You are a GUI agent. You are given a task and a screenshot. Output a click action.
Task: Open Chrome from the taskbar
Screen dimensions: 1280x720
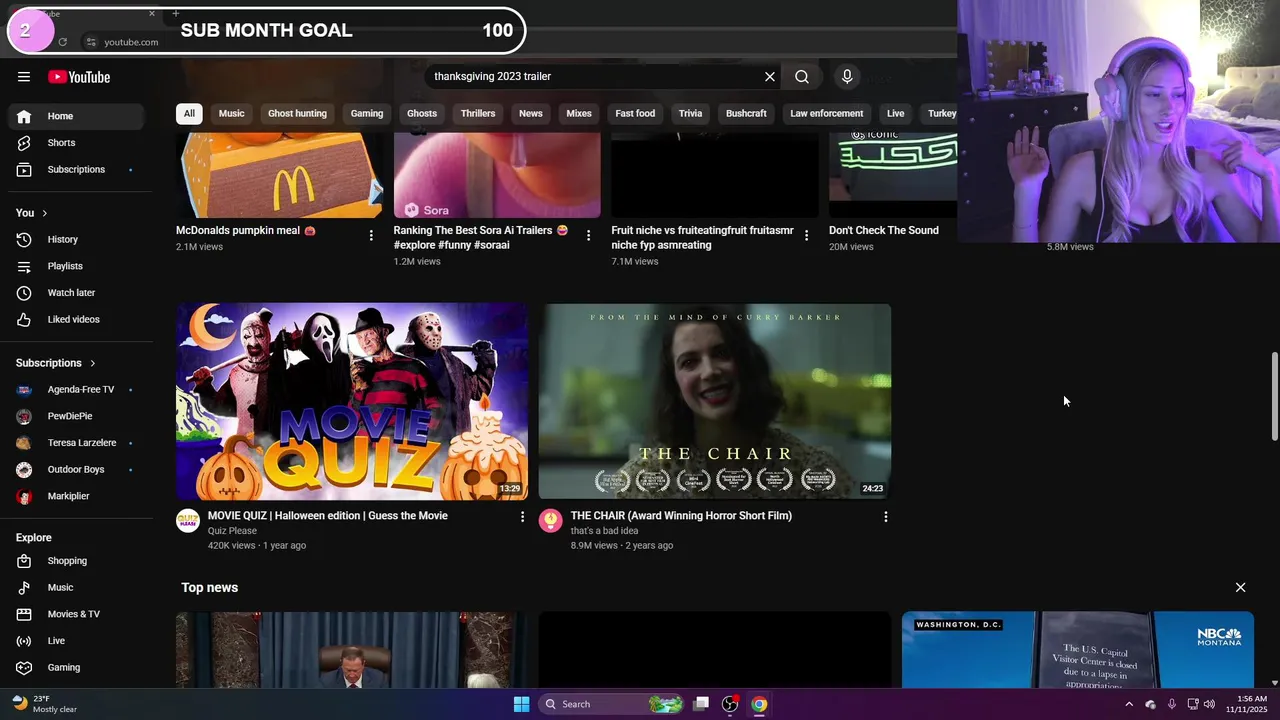(x=759, y=704)
